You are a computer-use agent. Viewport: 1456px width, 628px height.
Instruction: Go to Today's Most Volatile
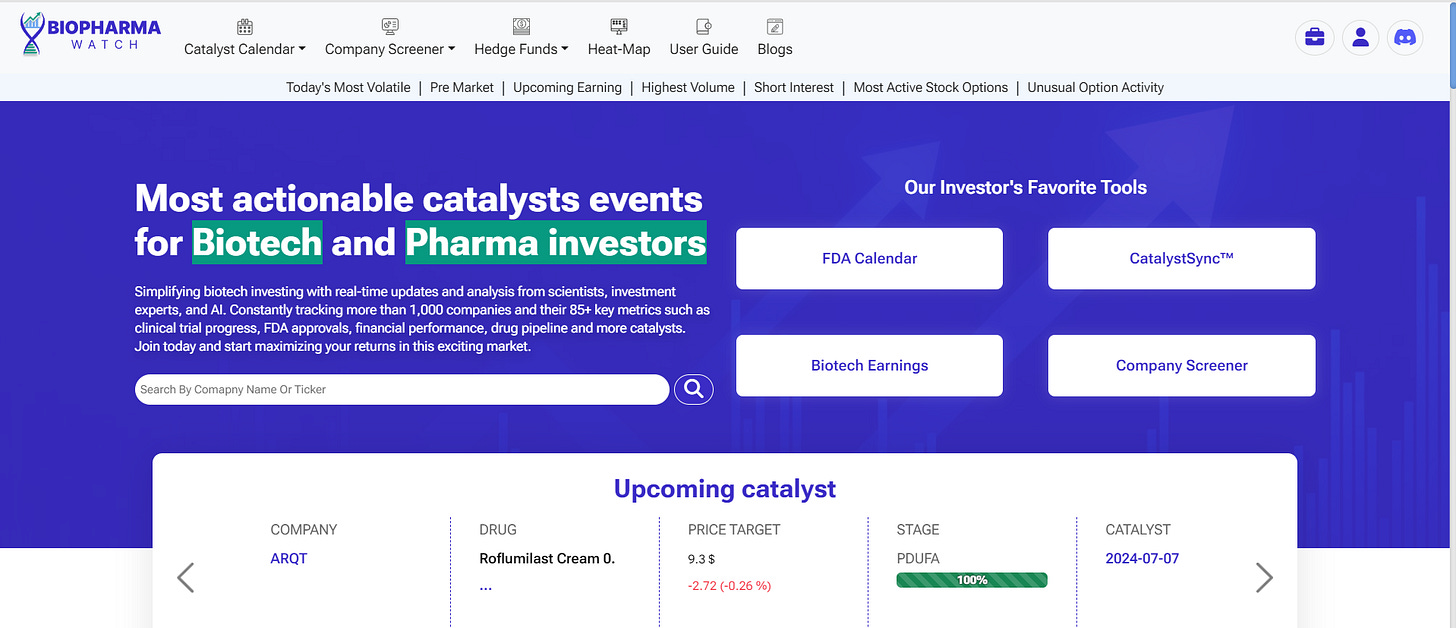pos(348,87)
